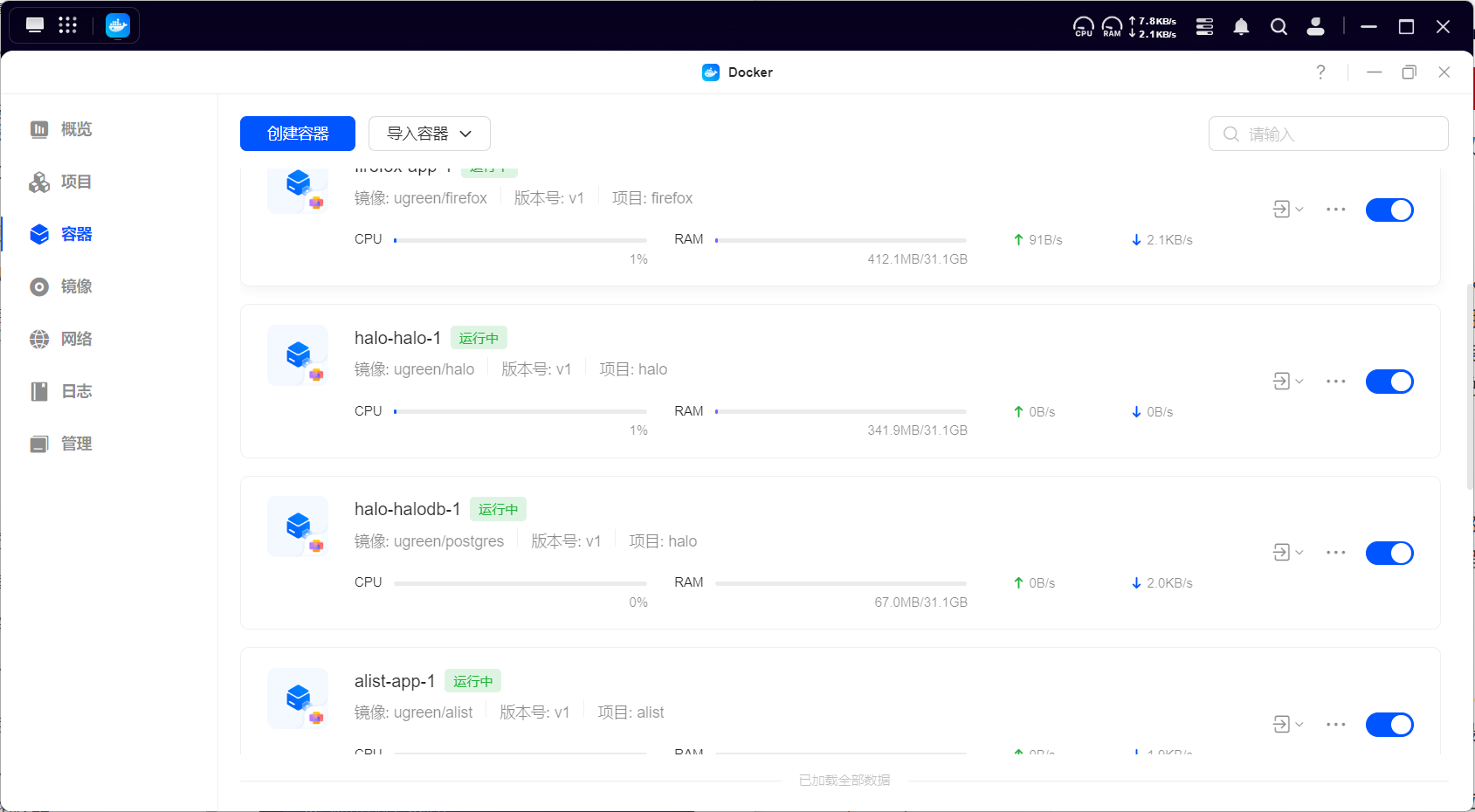Viewport: 1475px width, 812px height.
Task: Open the top bar search icon
Action: [x=1279, y=27]
